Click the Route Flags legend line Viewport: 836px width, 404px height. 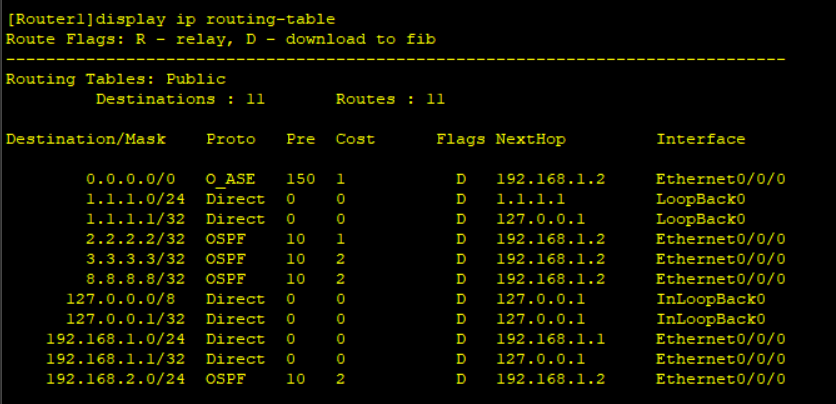(221, 39)
